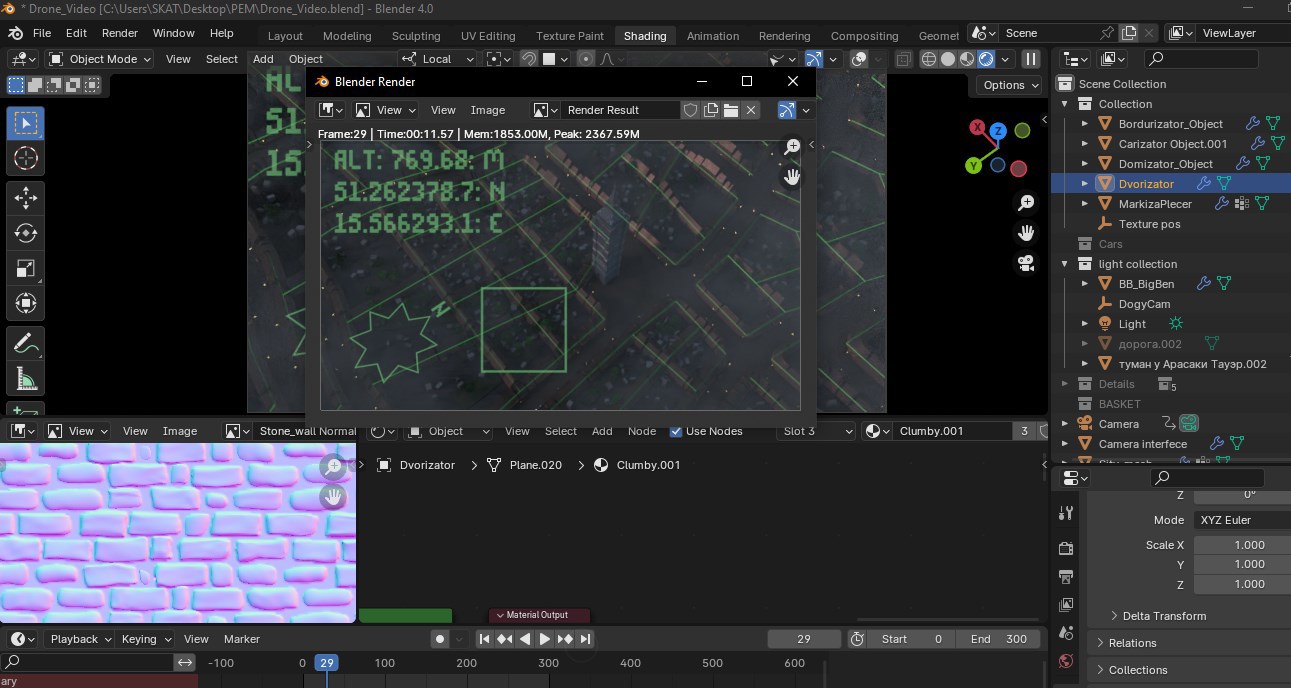1291x688 pixels.
Task: Click End frame field 300
Action: [x=997, y=639]
